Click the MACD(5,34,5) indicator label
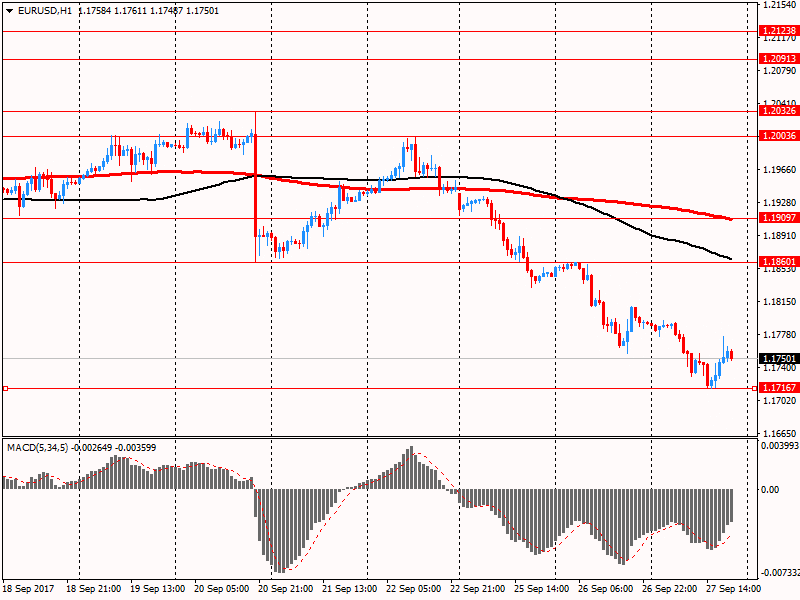 coord(37,447)
